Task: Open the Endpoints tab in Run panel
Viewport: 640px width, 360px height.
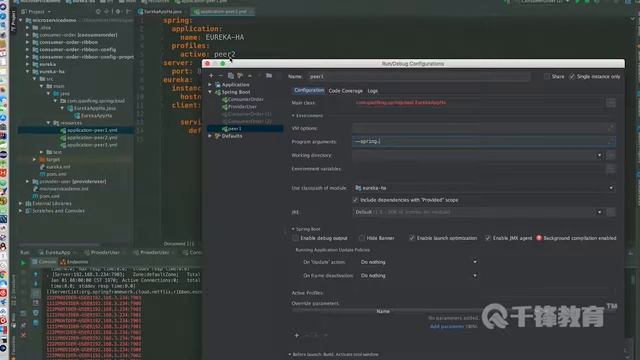Action: point(74,262)
